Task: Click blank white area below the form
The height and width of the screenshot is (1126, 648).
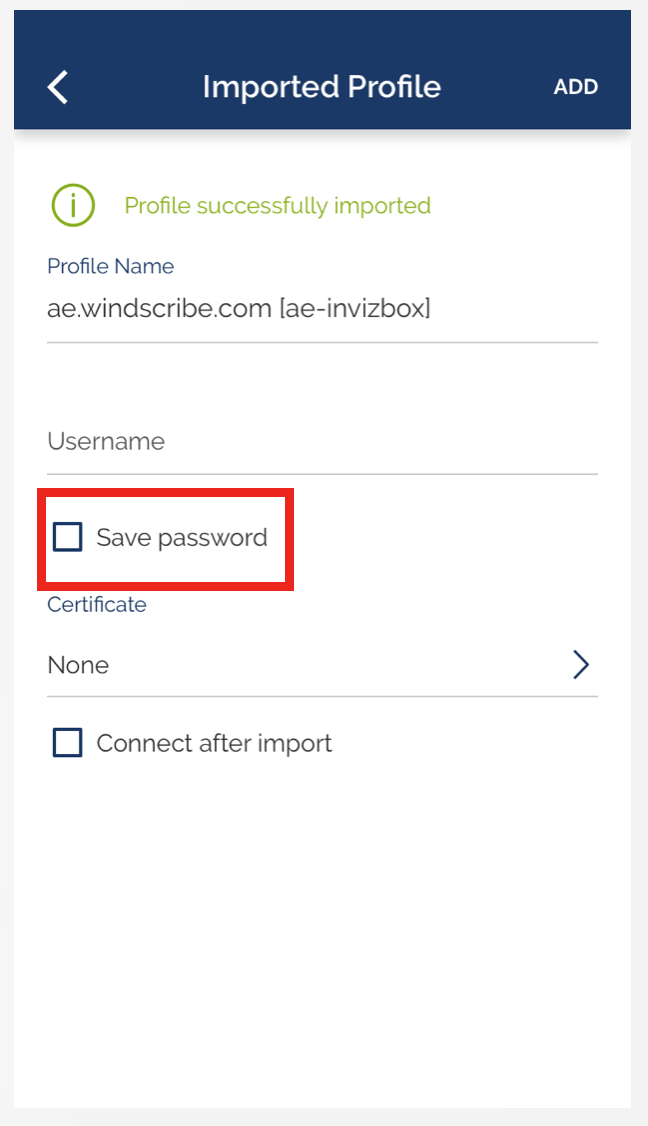Action: point(322,930)
